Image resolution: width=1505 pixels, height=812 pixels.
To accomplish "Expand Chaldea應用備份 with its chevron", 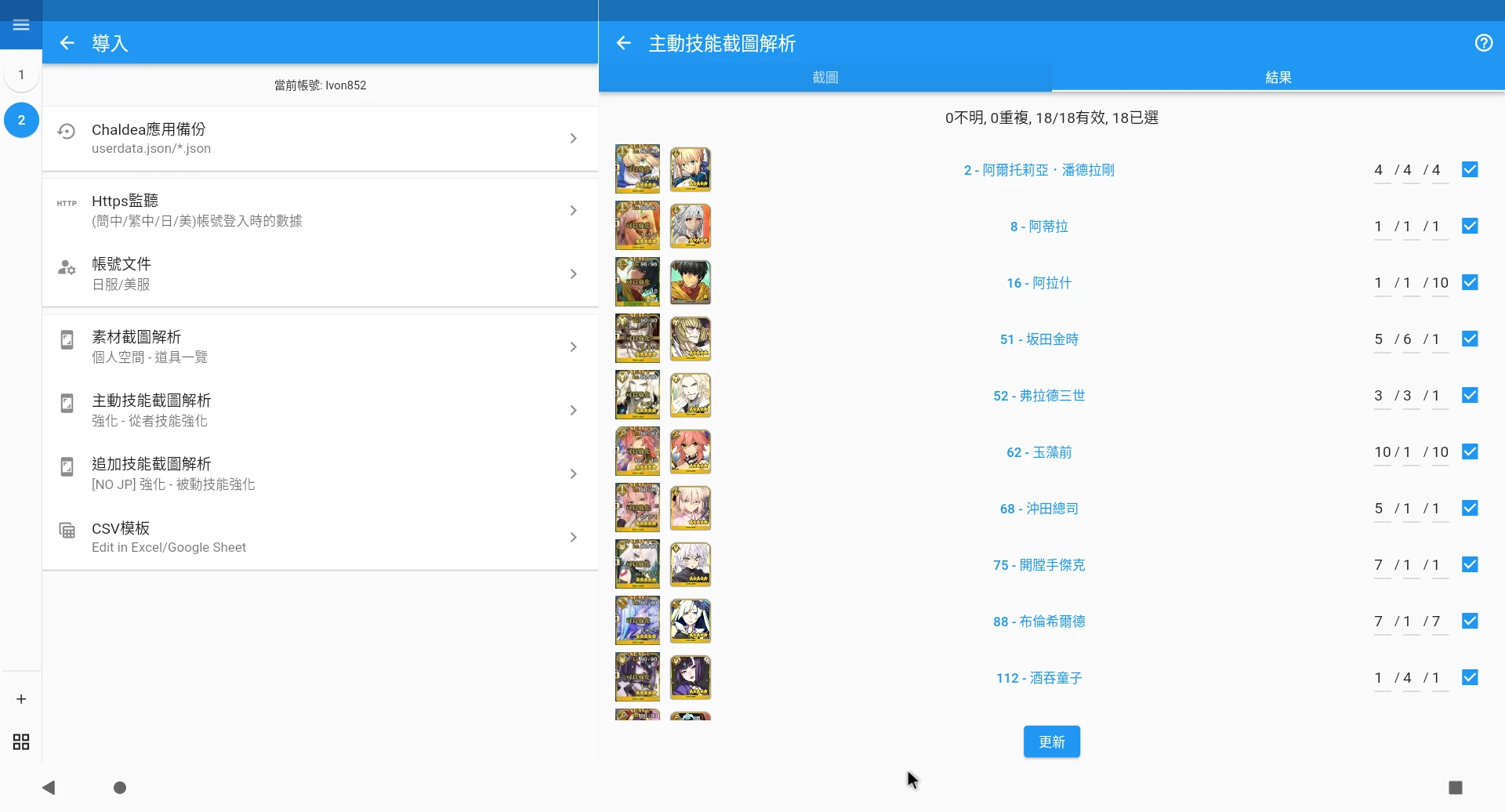I will [574, 139].
